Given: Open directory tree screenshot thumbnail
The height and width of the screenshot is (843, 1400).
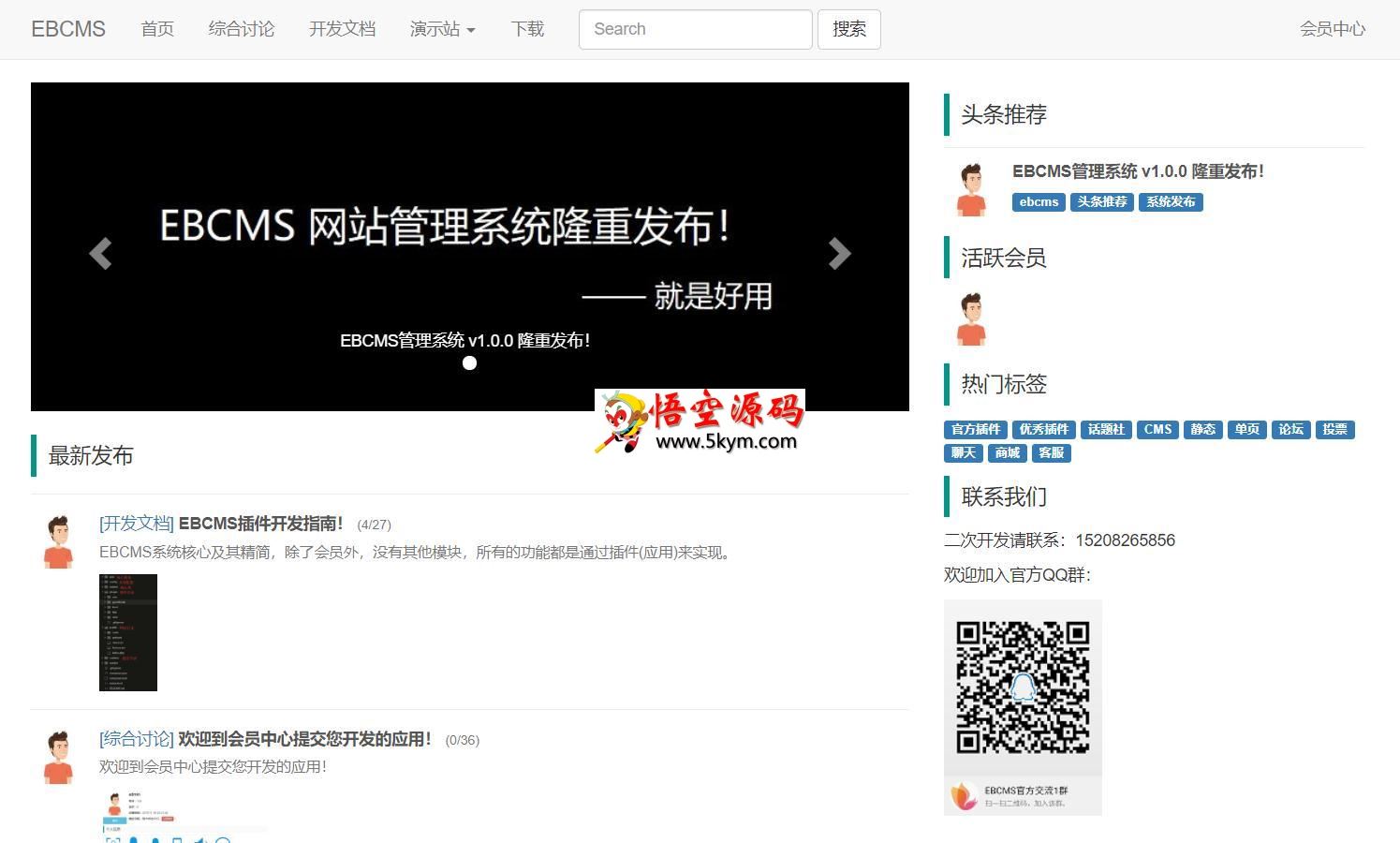Looking at the screenshot, I should pos(128,632).
